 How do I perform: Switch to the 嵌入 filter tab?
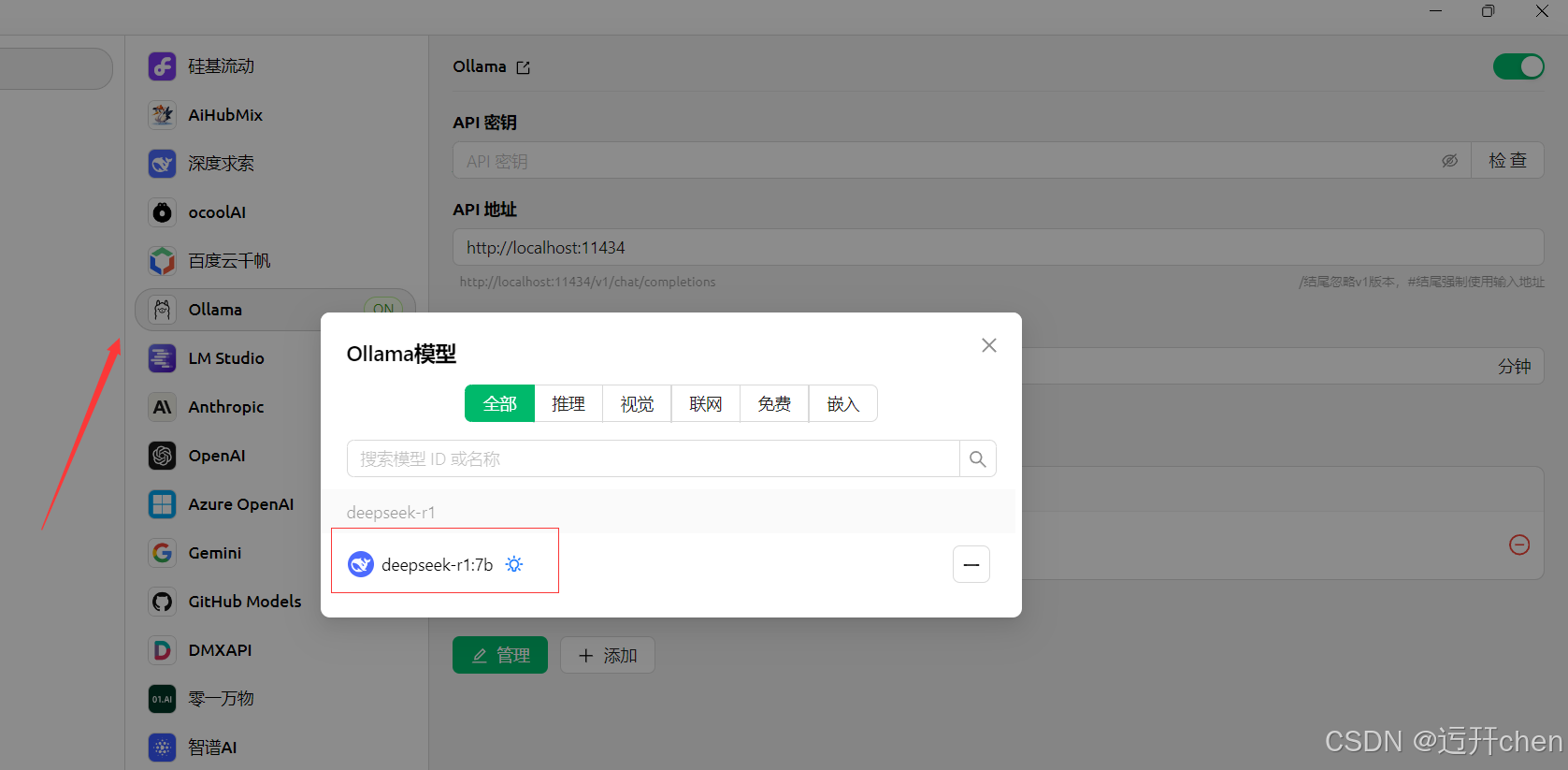842,403
